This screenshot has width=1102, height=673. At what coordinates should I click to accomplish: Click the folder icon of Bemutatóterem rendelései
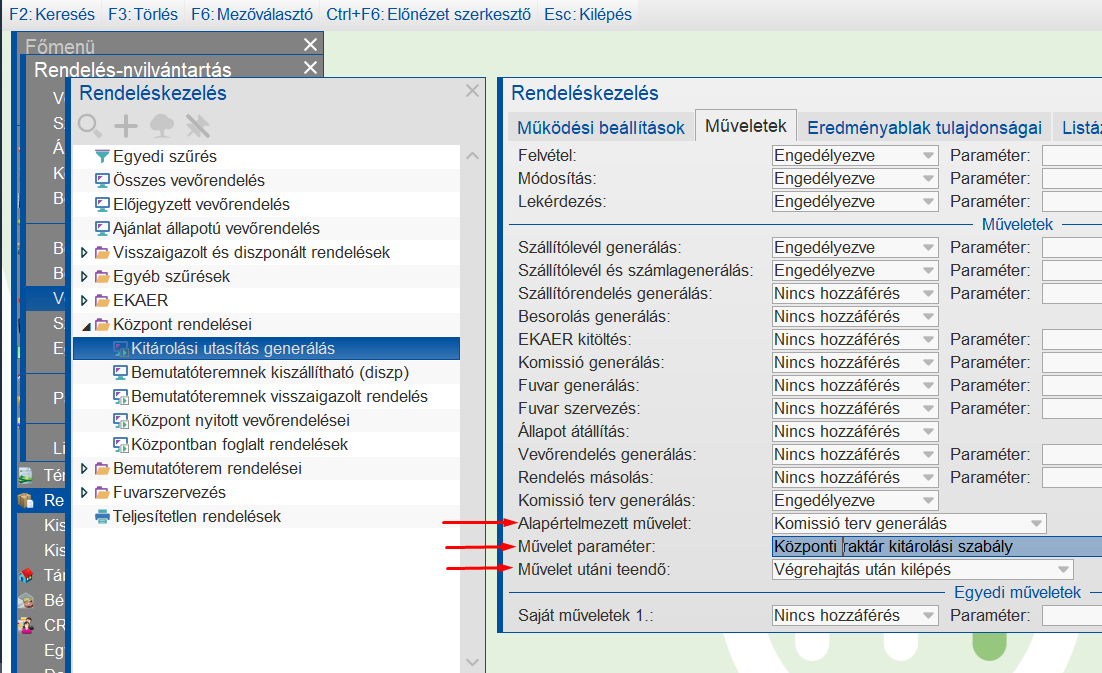click(x=103, y=468)
